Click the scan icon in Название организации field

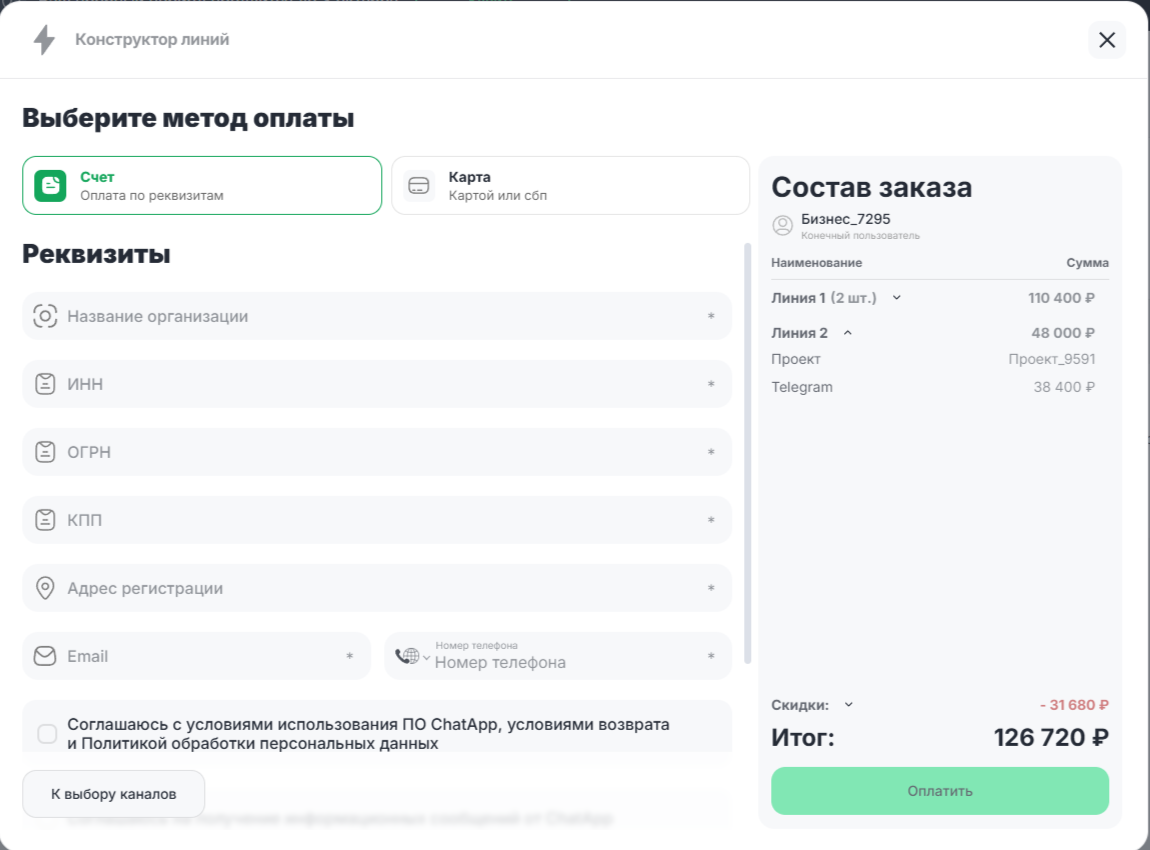point(45,317)
